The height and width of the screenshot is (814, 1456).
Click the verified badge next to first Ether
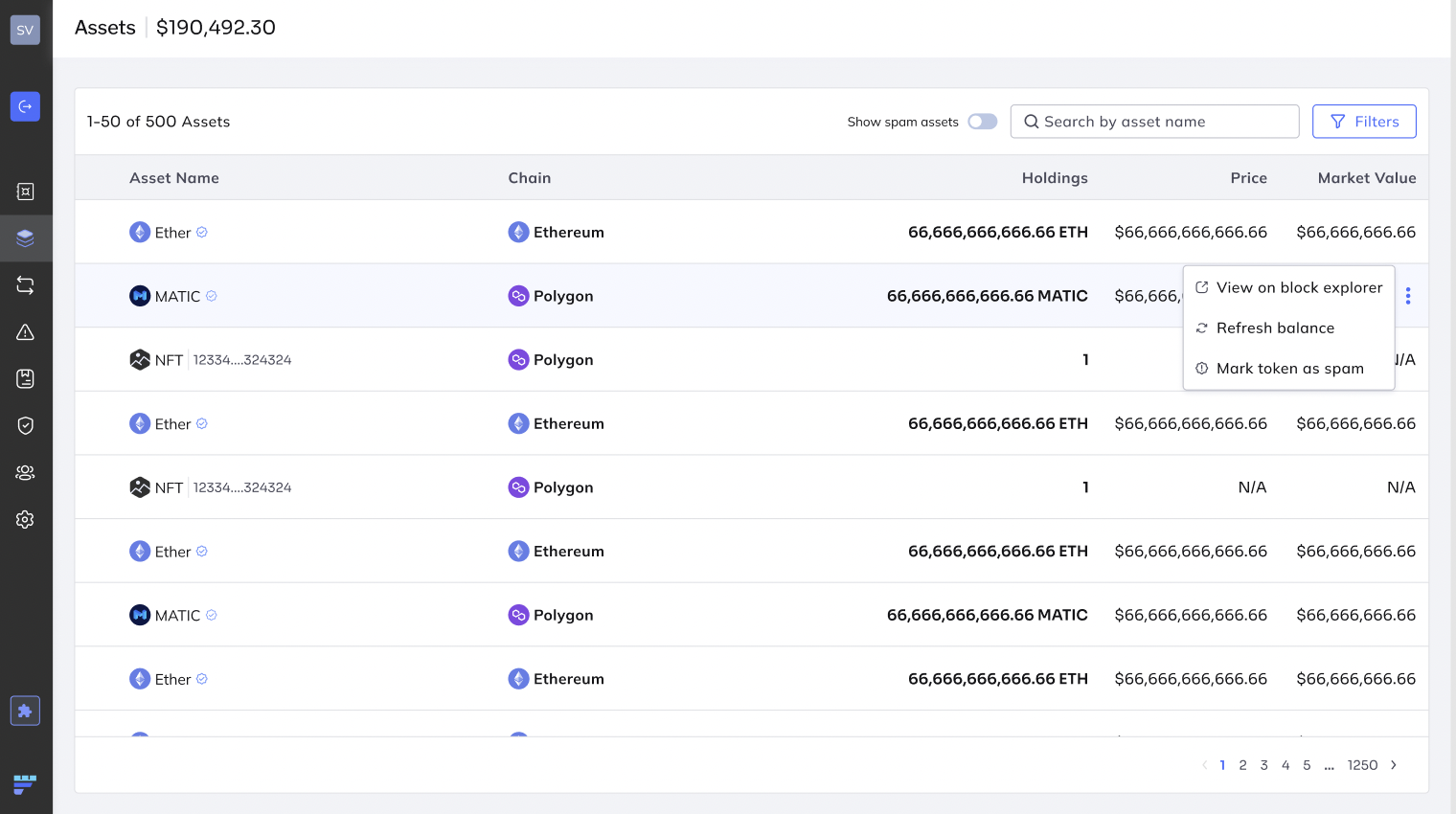[x=202, y=233]
